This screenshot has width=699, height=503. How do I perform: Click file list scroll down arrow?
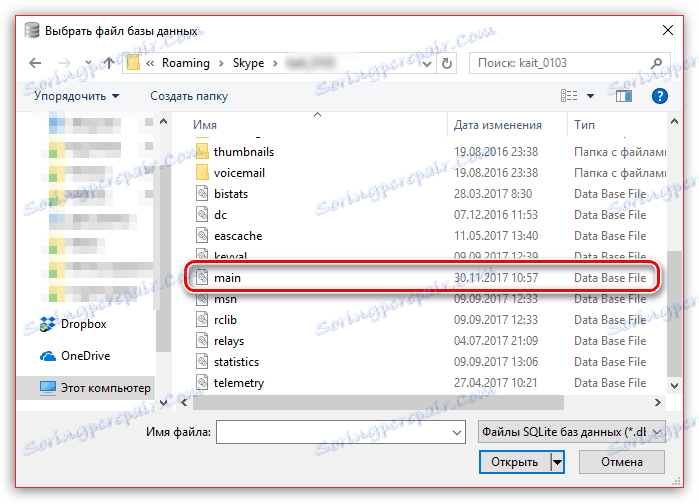[674, 386]
